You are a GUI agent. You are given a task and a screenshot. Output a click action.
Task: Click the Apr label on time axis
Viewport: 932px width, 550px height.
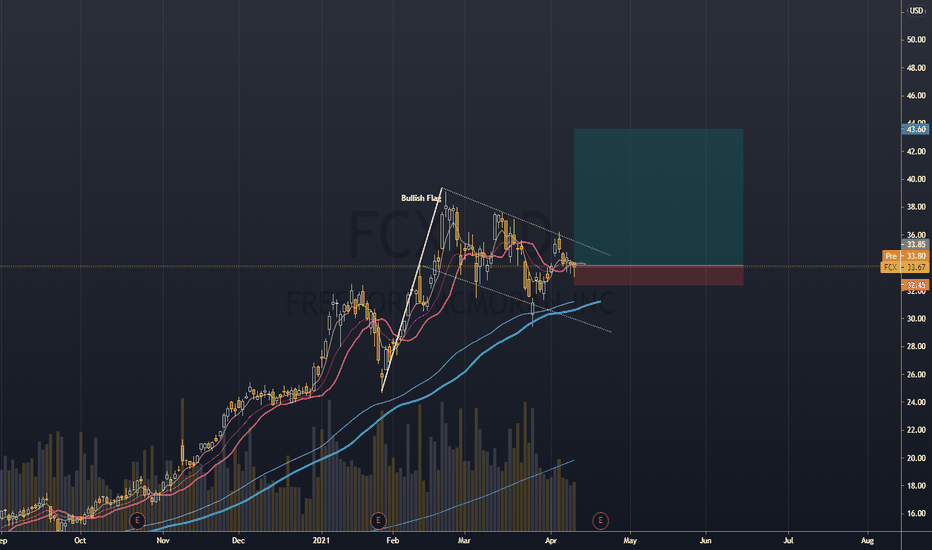pos(551,540)
